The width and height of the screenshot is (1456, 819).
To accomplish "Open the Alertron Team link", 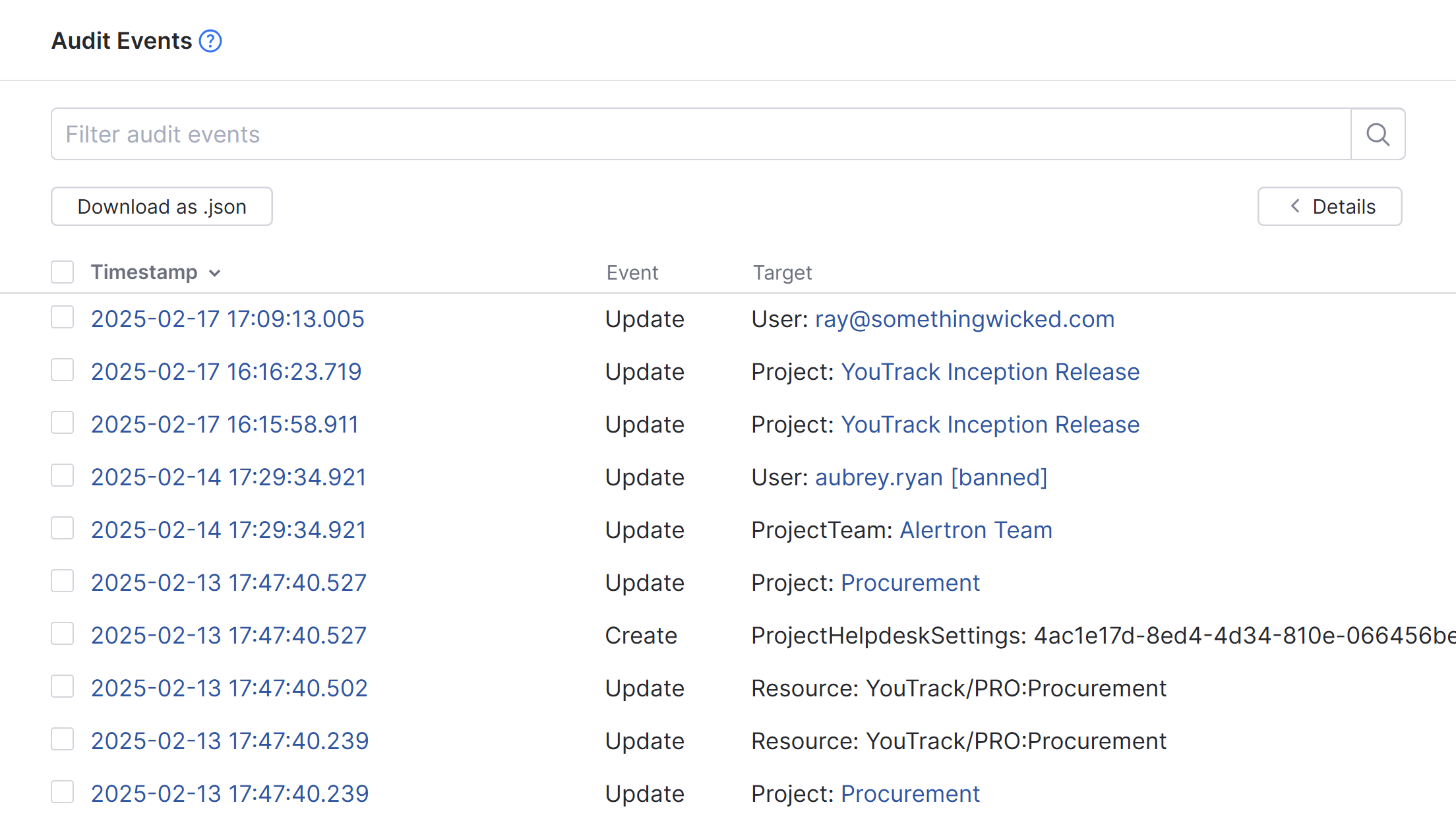I will [x=976, y=530].
